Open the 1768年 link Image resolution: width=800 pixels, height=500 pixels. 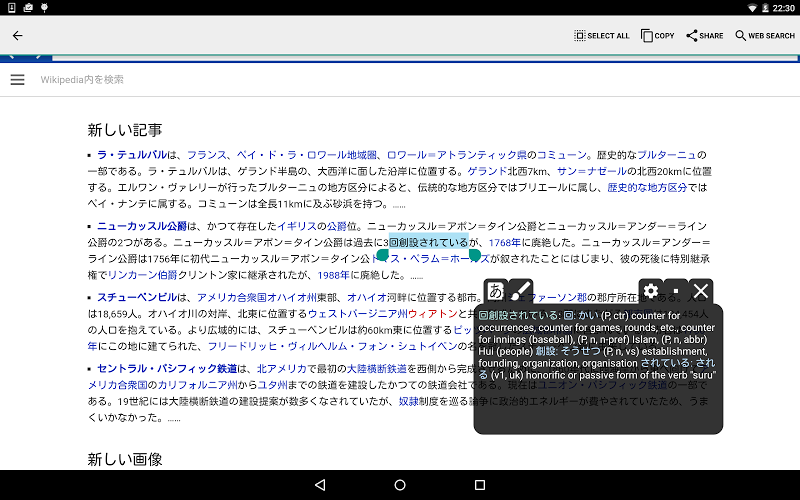tap(505, 242)
